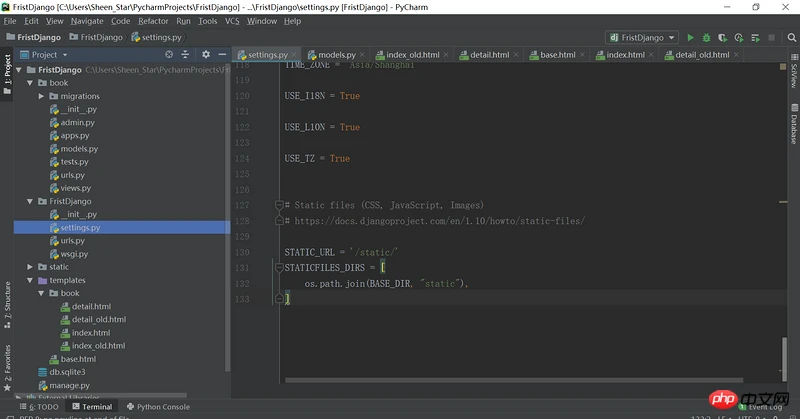Click the USE_TZ = True line
This screenshot has height=419, width=800.
pos(317,158)
